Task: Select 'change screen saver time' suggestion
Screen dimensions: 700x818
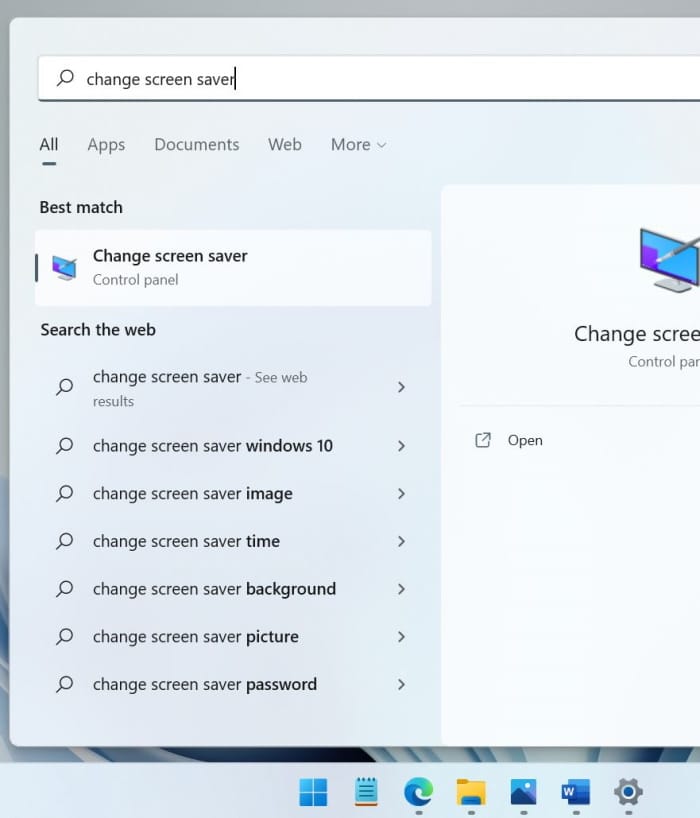Action: coord(233,542)
